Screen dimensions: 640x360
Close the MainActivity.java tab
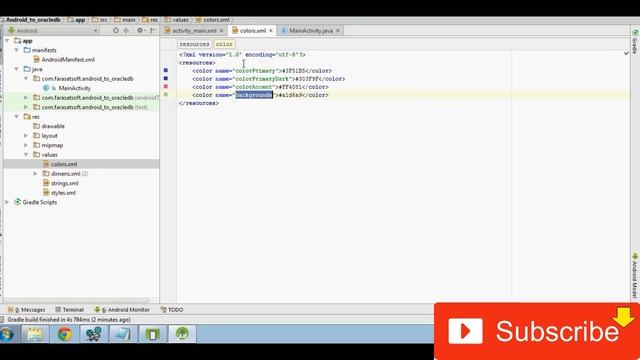point(338,31)
